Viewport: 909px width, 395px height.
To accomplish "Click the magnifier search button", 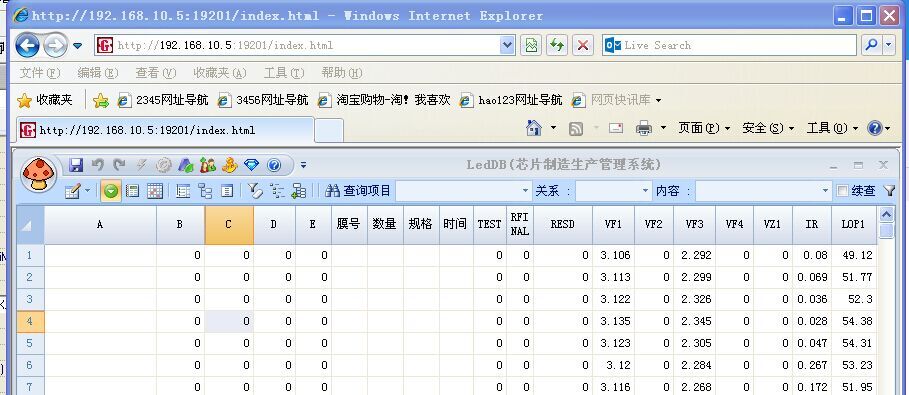I will pyautogui.click(x=871, y=45).
